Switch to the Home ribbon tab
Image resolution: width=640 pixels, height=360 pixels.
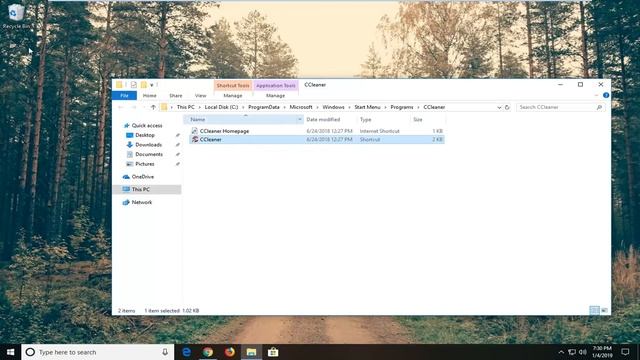pos(149,96)
